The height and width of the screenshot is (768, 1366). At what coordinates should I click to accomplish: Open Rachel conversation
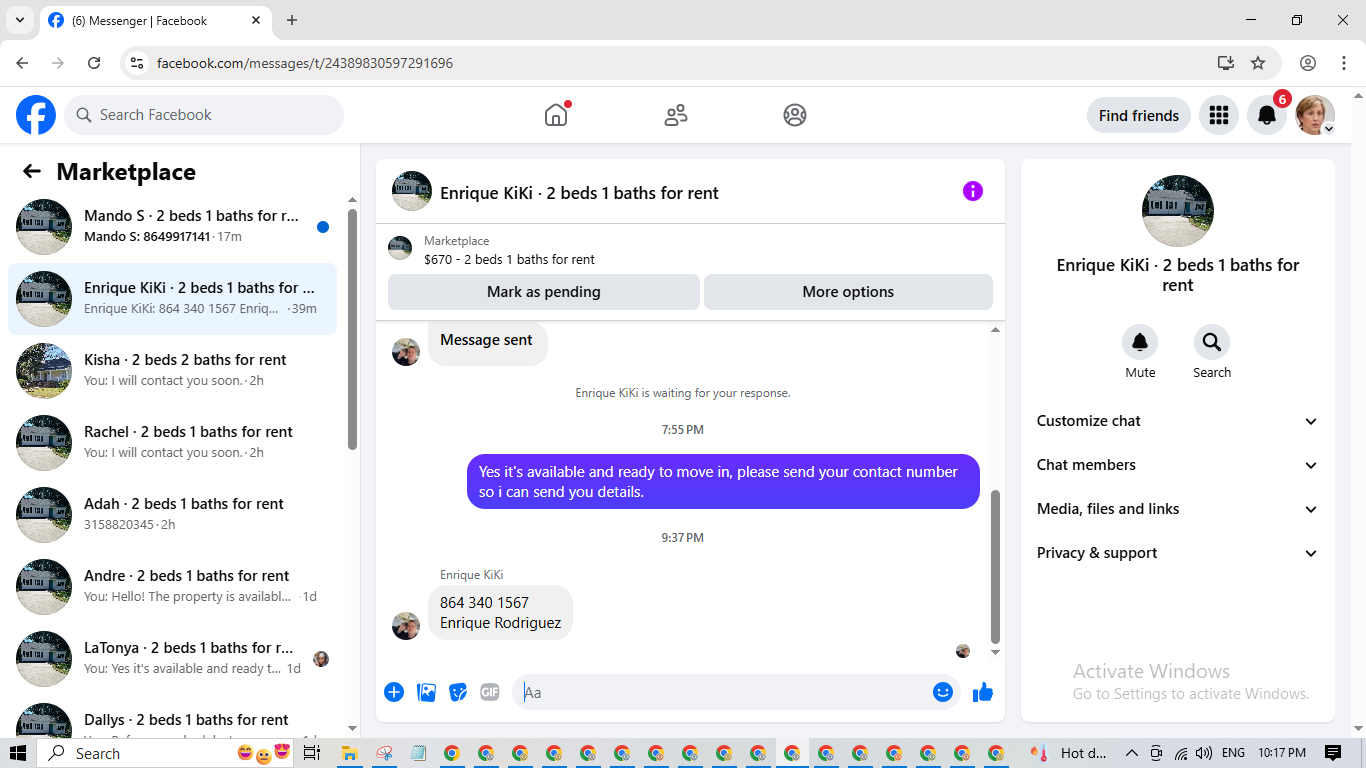pyautogui.click(x=172, y=443)
